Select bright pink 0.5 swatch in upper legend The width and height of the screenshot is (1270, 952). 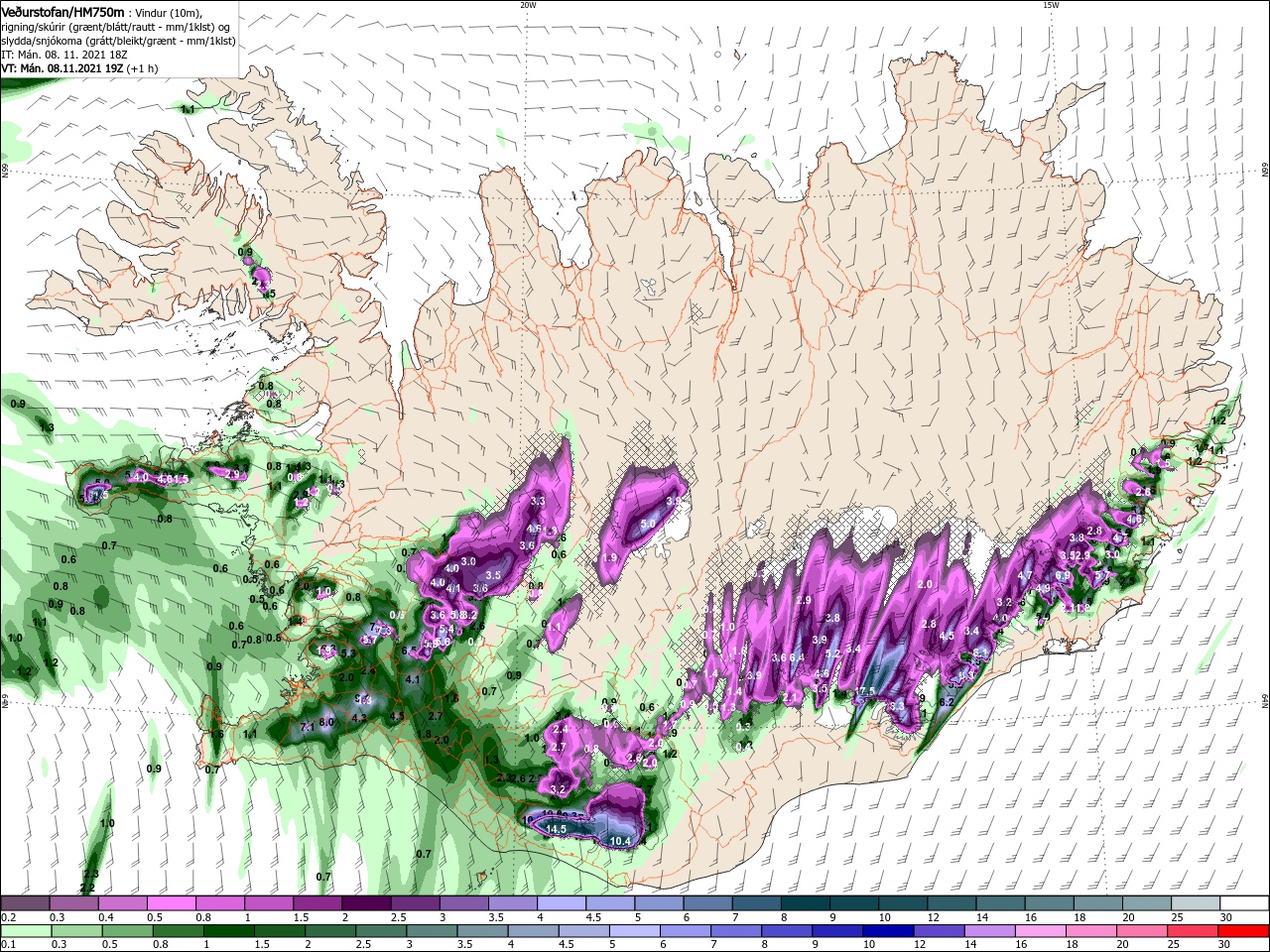click(x=171, y=903)
